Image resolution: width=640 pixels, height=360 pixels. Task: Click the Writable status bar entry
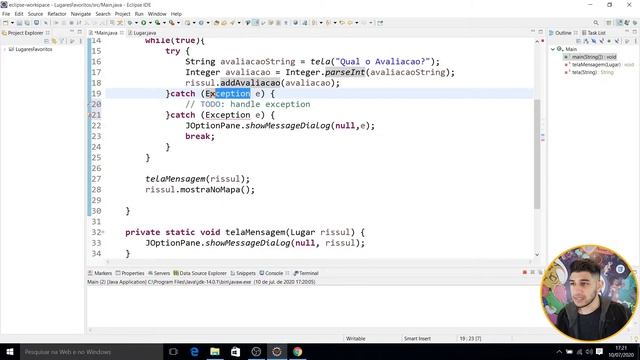(x=356, y=338)
